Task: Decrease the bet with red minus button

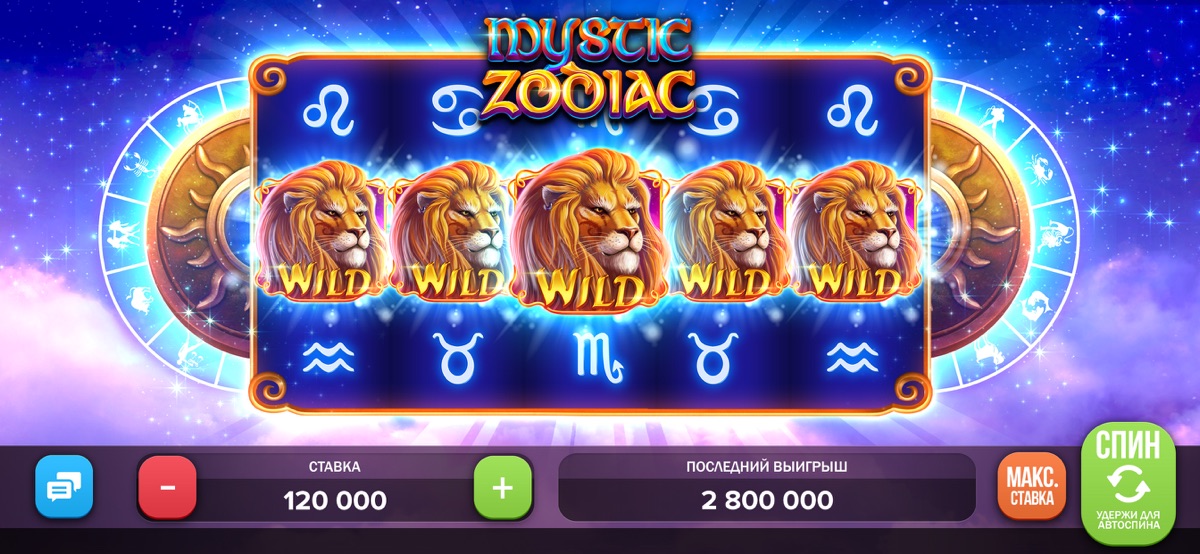Action: [167, 488]
